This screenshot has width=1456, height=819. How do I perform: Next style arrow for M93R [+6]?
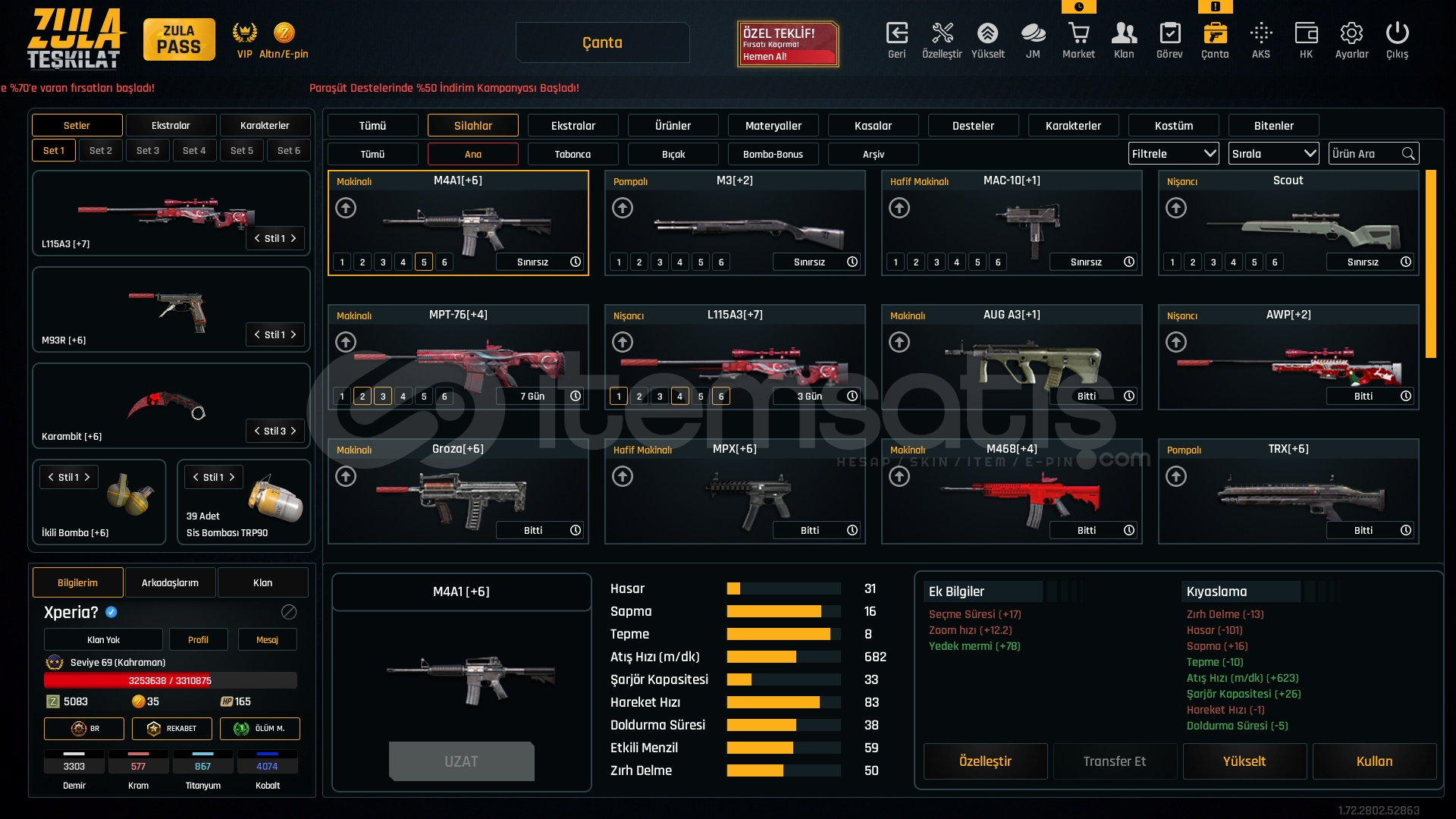[293, 335]
